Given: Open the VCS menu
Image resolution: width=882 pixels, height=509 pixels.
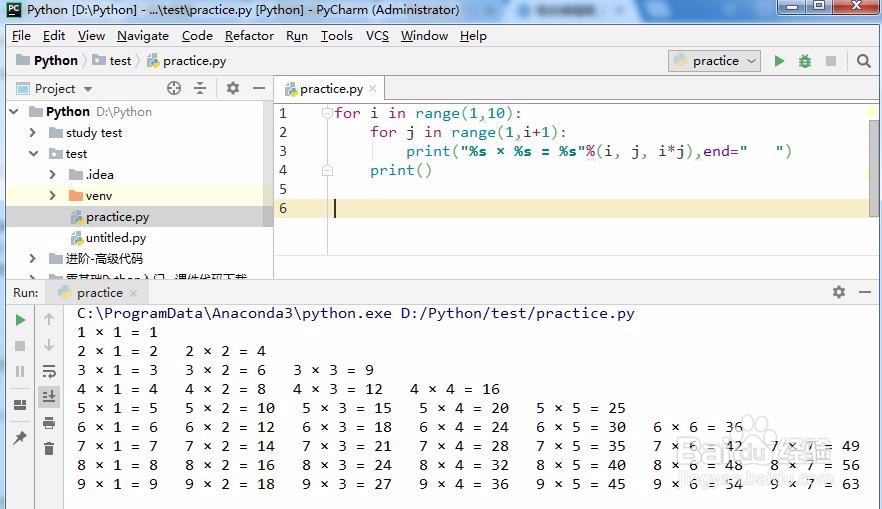Looking at the screenshot, I should [x=377, y=36].
